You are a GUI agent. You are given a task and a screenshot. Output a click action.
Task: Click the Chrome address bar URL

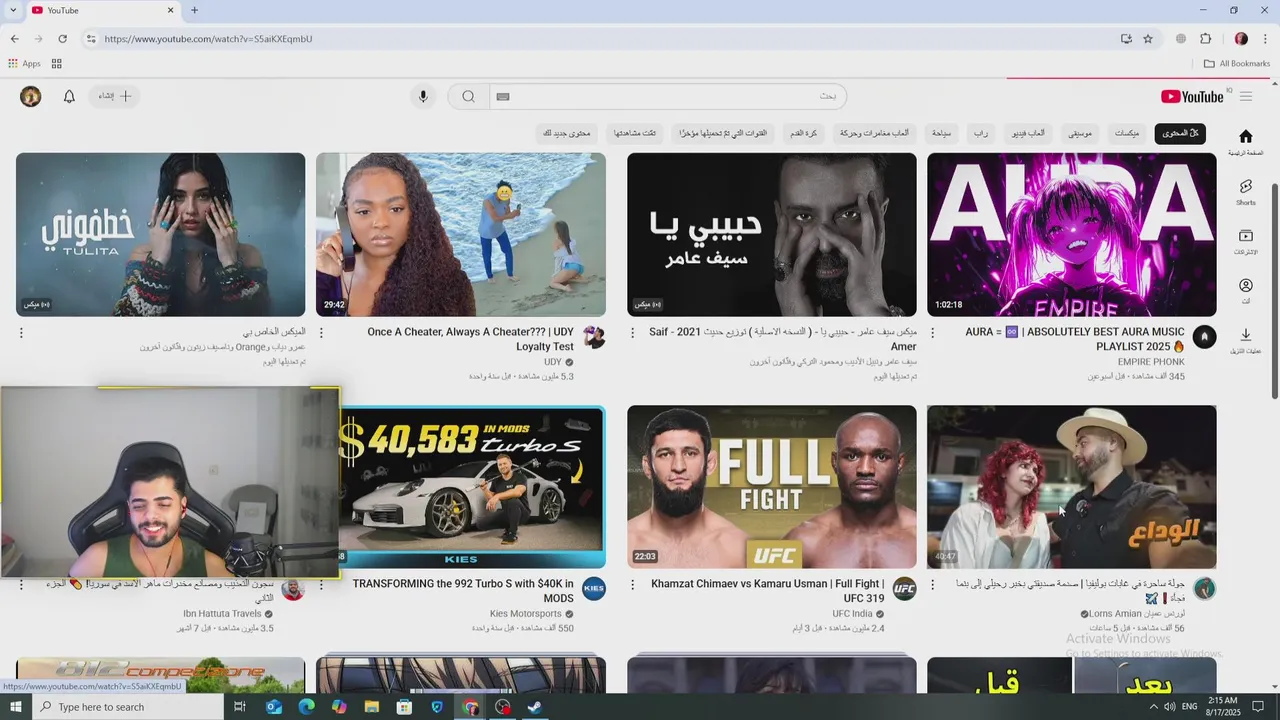click(x=208, y=38)
